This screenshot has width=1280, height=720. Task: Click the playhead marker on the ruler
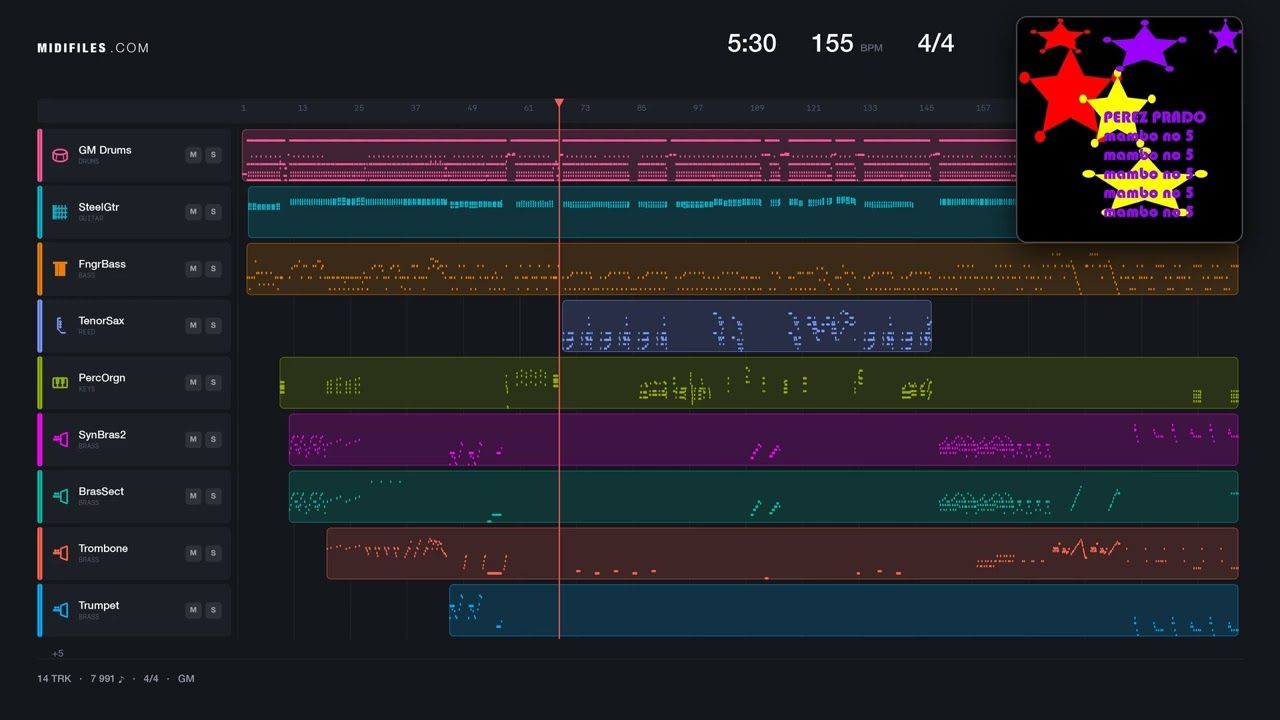coord(559,103)
